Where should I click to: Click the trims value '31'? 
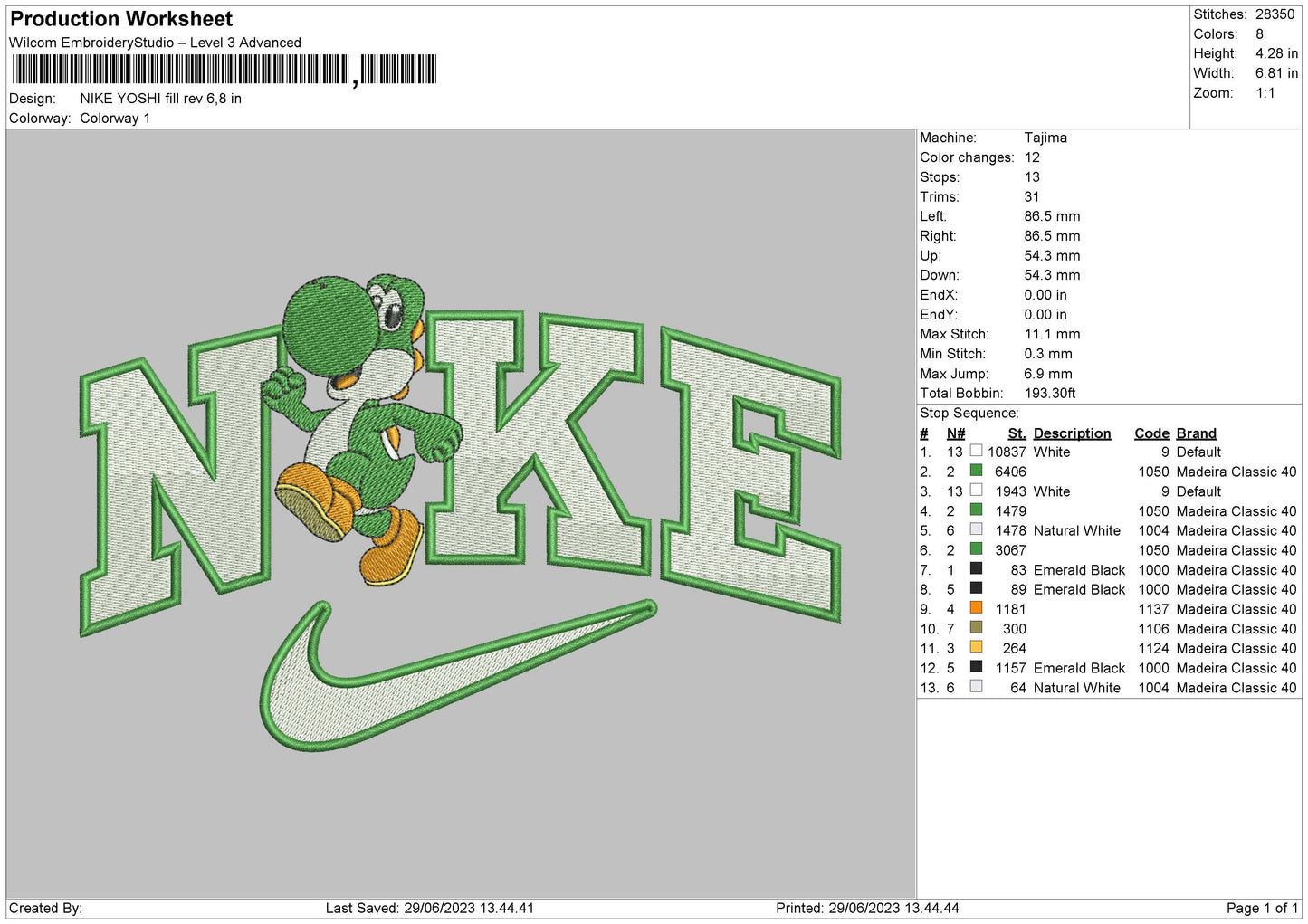[1032, 196]
